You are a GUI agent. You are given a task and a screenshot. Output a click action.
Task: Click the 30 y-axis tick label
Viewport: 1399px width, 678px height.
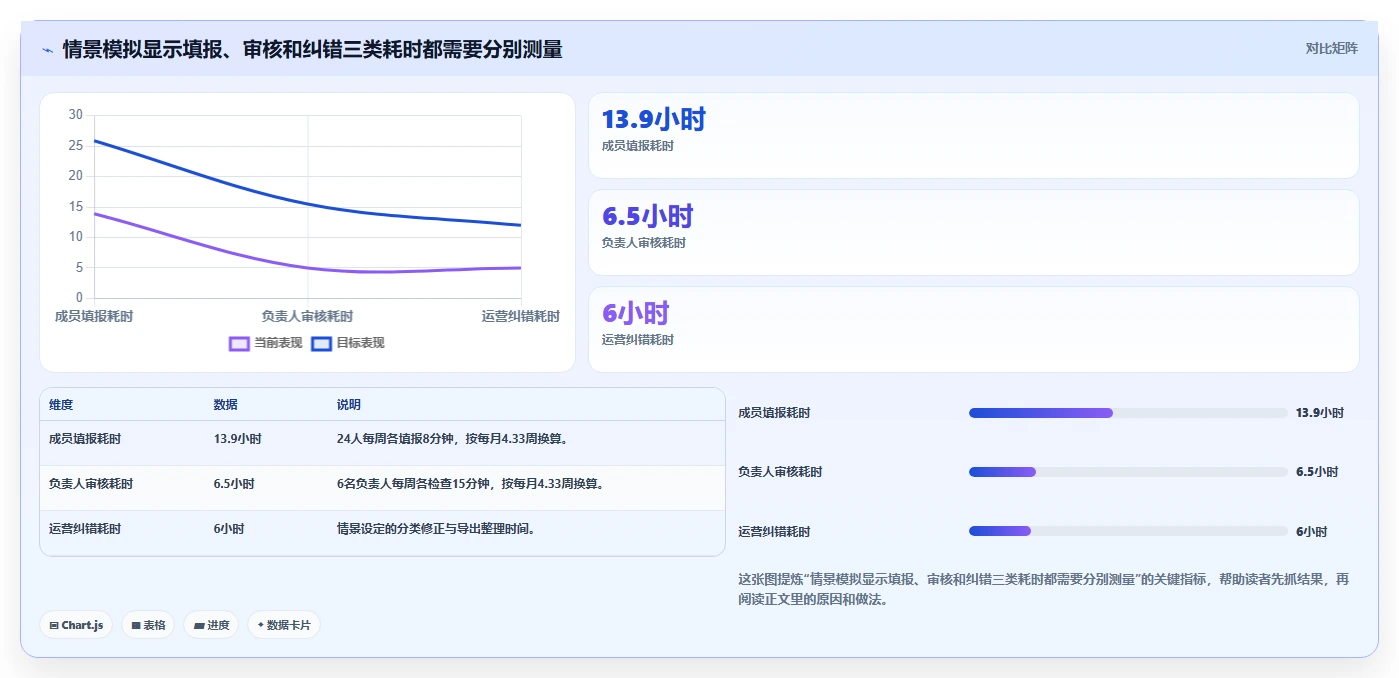(x=76, y=115)
